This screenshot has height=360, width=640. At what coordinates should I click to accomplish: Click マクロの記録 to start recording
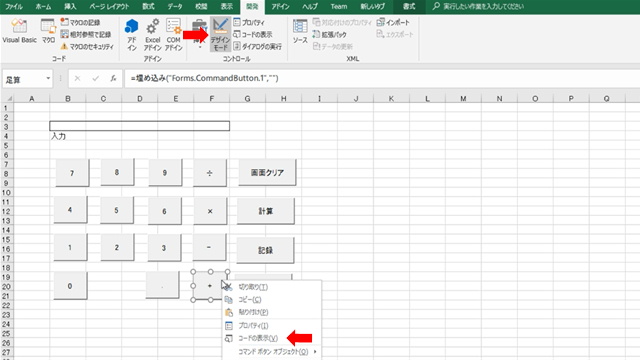pyautogui.click(x=80, y=22)
